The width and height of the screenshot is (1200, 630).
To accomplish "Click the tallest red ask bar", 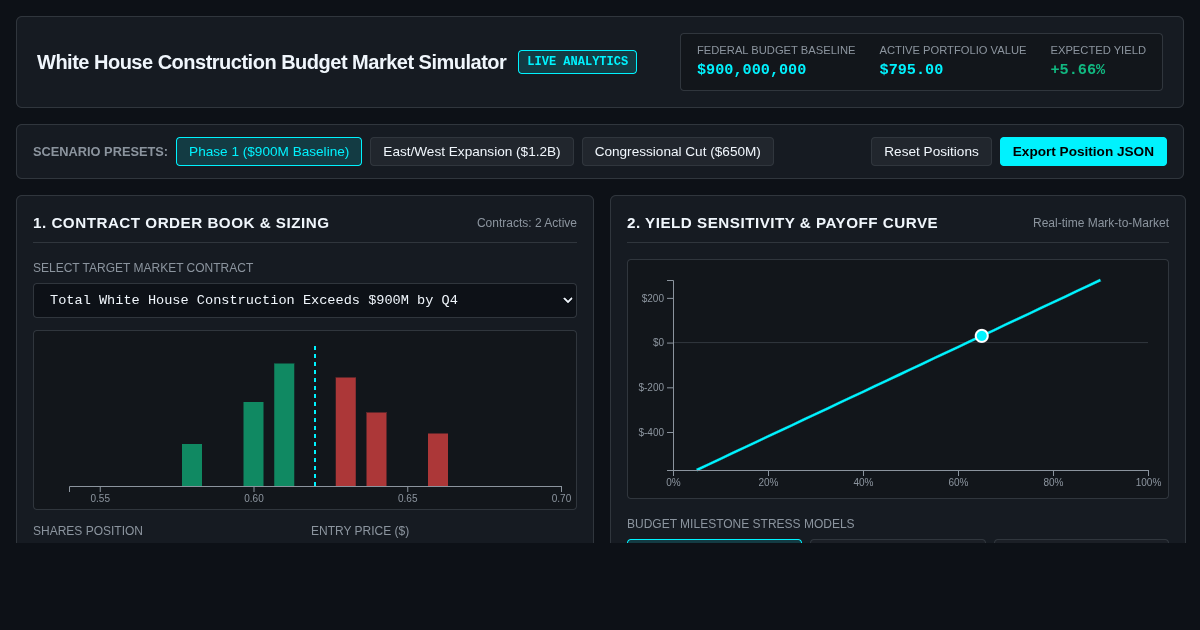I will [x=346, y=432].
